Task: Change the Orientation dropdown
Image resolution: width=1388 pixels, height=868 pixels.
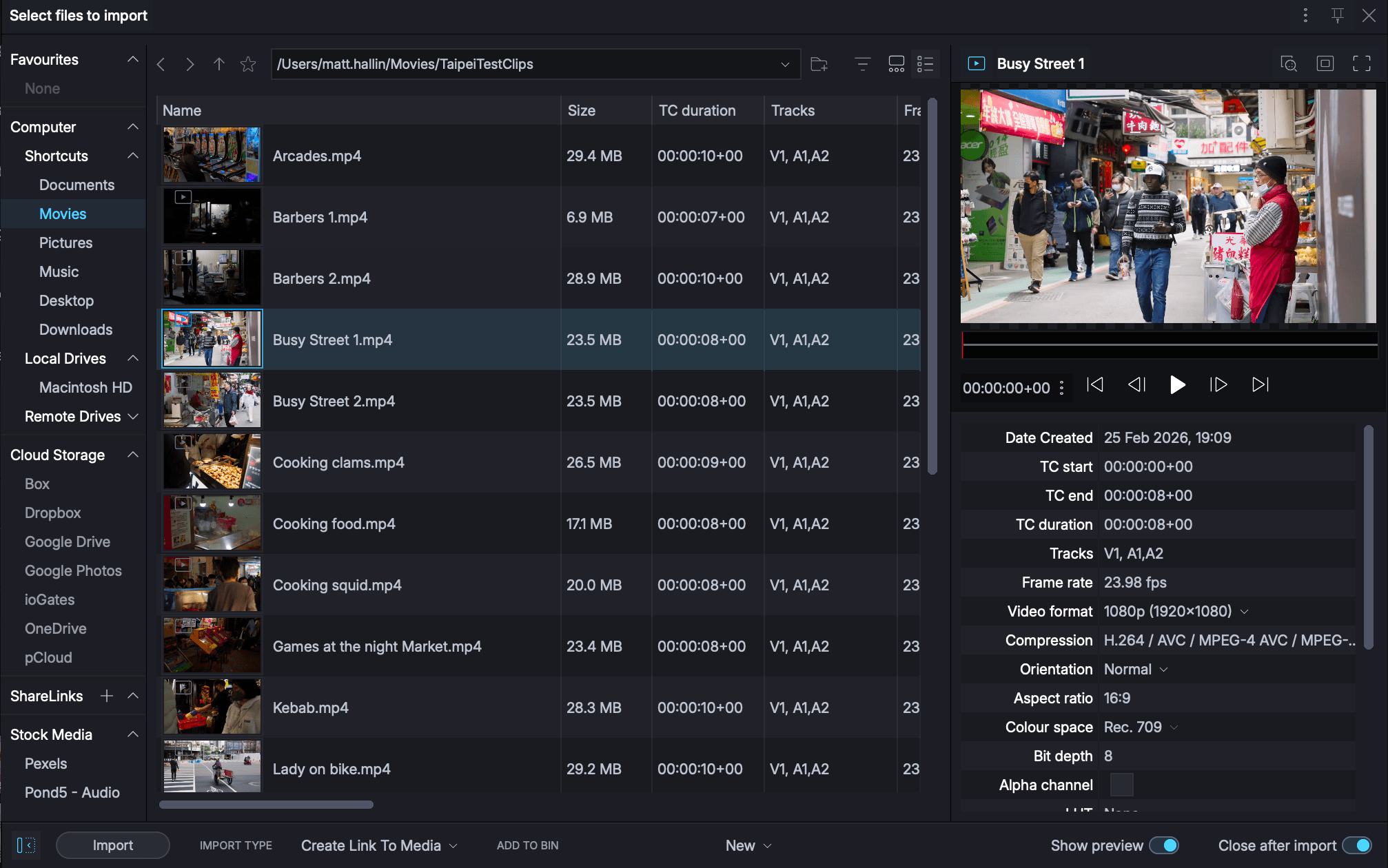Action: pos(1164,669)
